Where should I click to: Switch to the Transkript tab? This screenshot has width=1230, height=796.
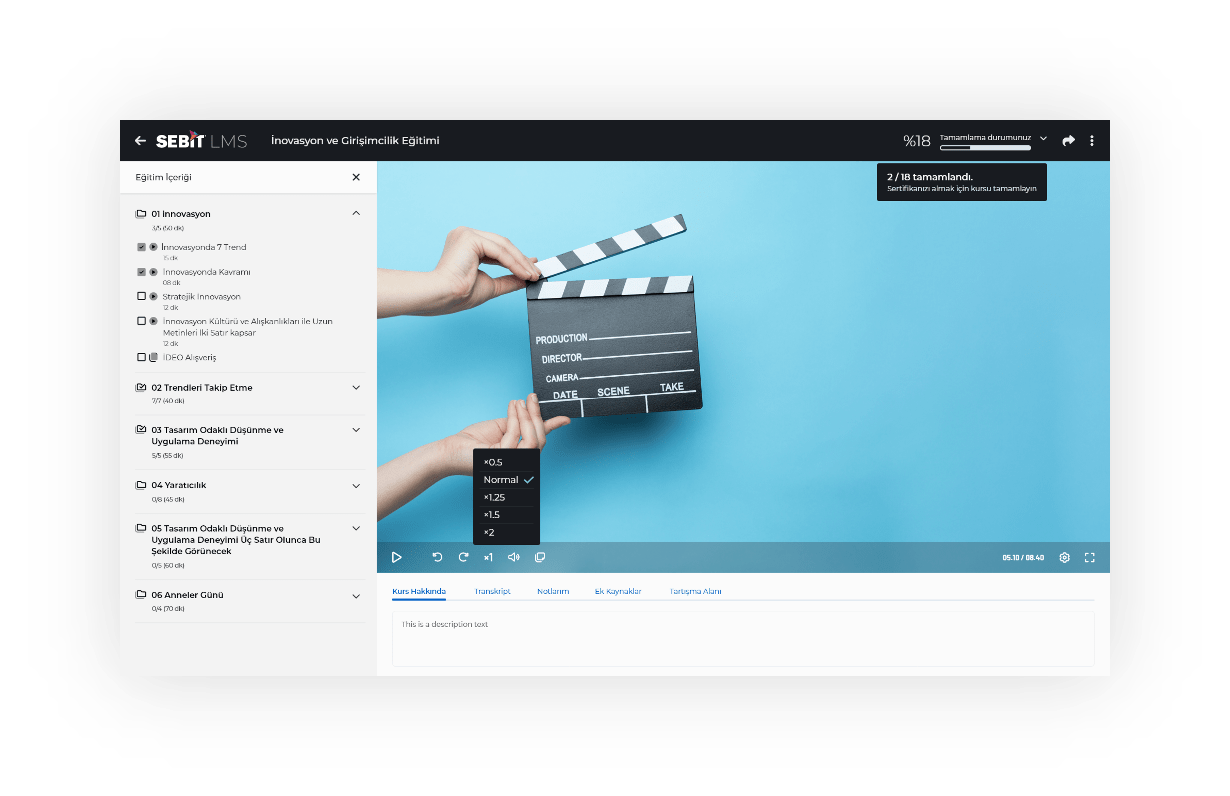pyautogui.click(x=492, y=591)
